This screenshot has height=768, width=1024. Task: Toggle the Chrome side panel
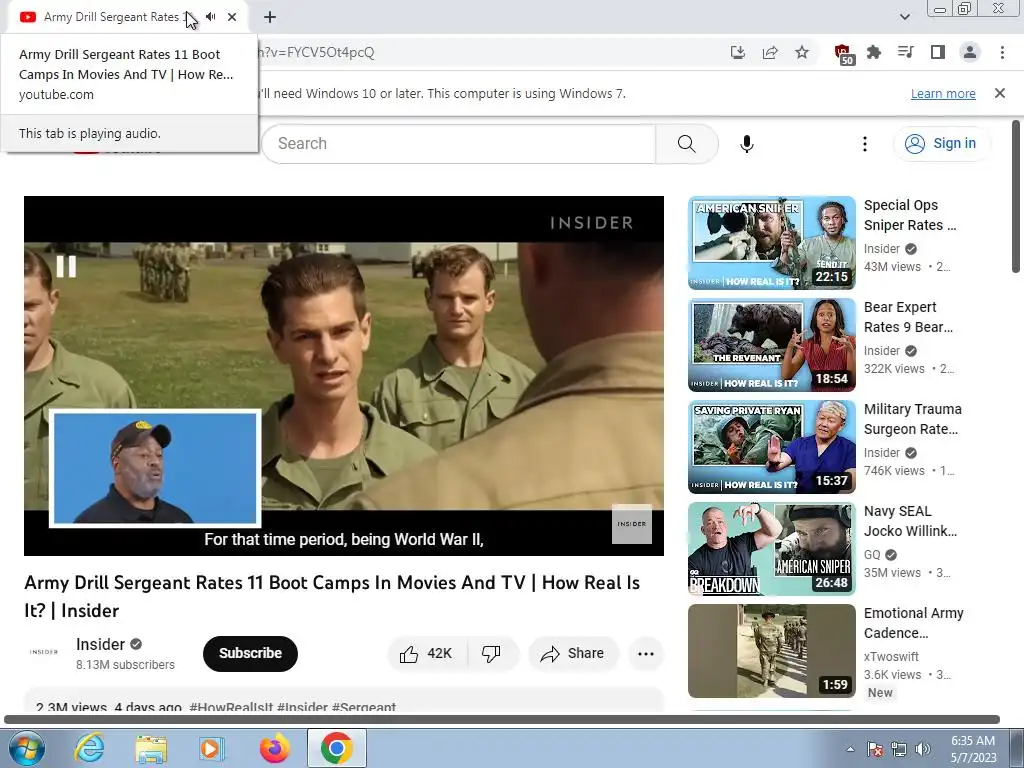(938, 52)
